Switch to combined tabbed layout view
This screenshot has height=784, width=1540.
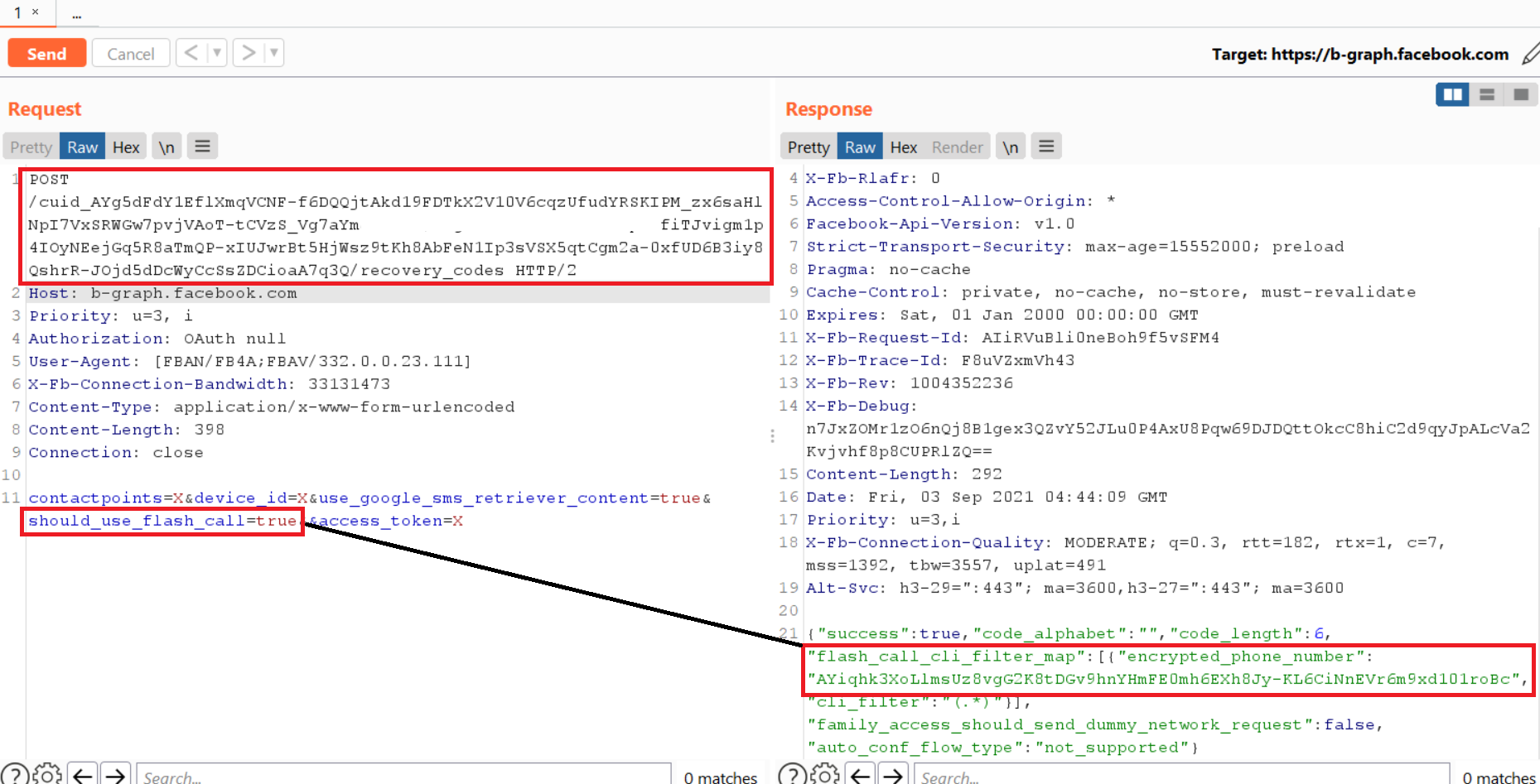(x=1521, y=94)
